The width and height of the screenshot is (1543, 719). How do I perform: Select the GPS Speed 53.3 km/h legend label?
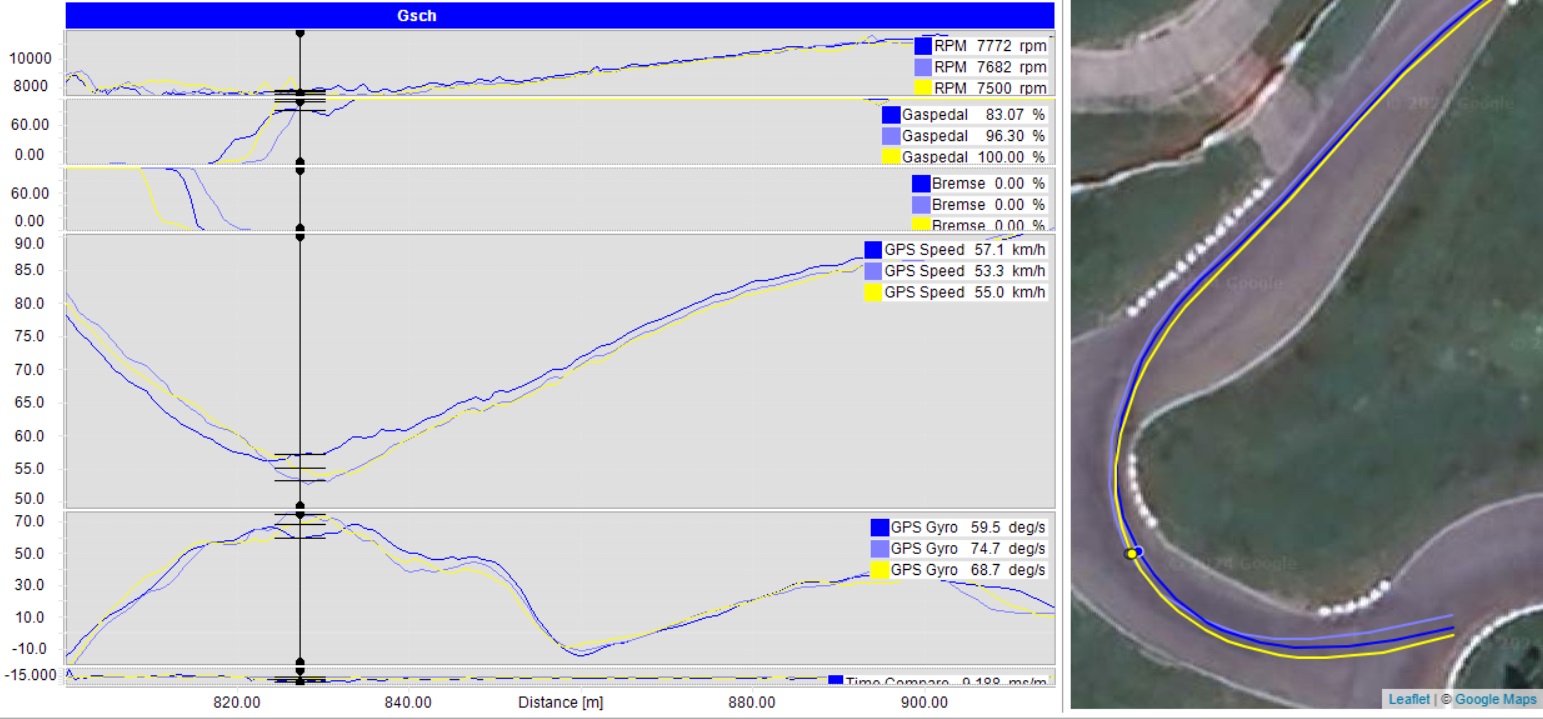click(965, 271)
